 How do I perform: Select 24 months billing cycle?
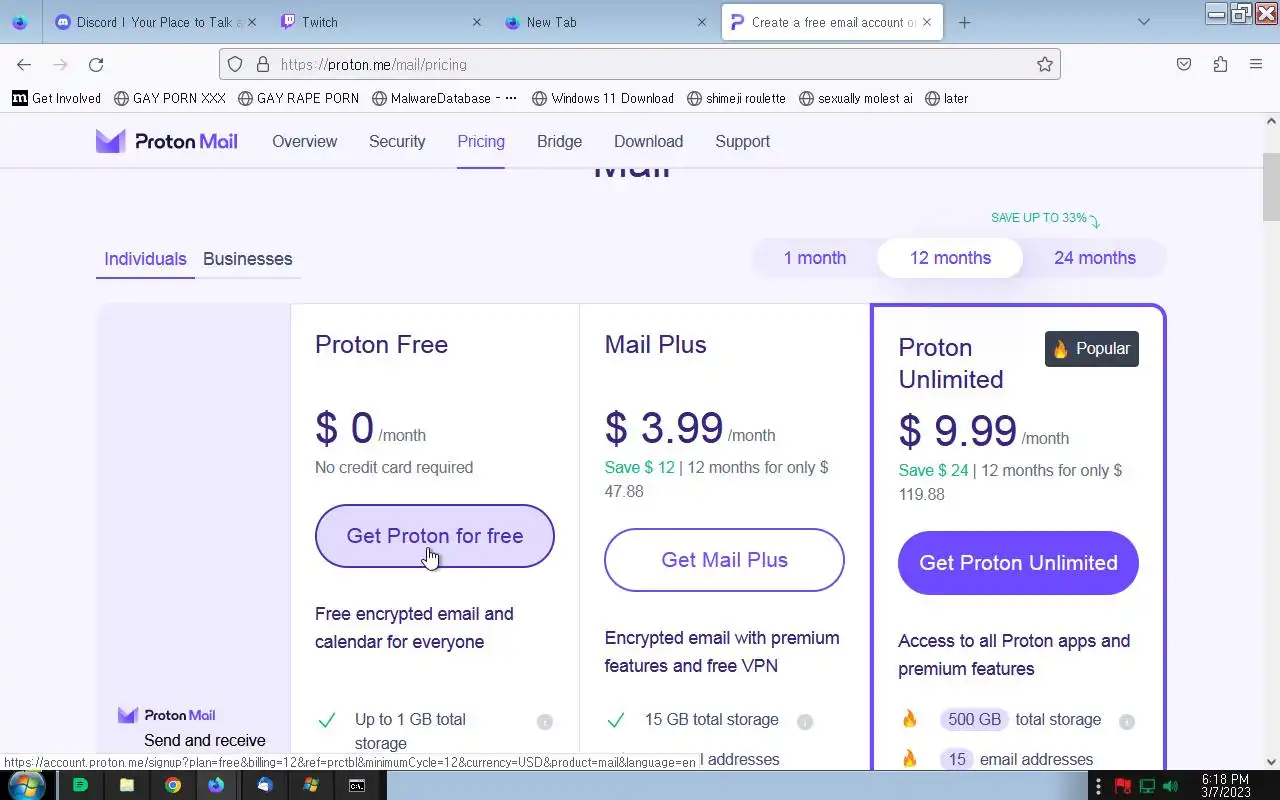1095,258
